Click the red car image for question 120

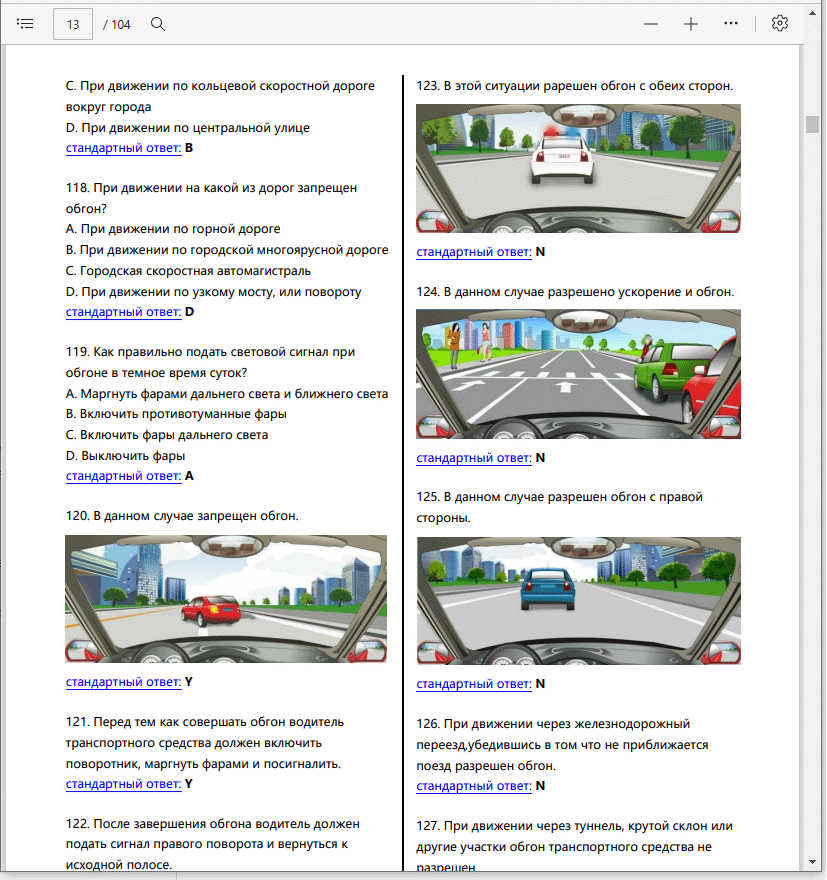point(226,599)
